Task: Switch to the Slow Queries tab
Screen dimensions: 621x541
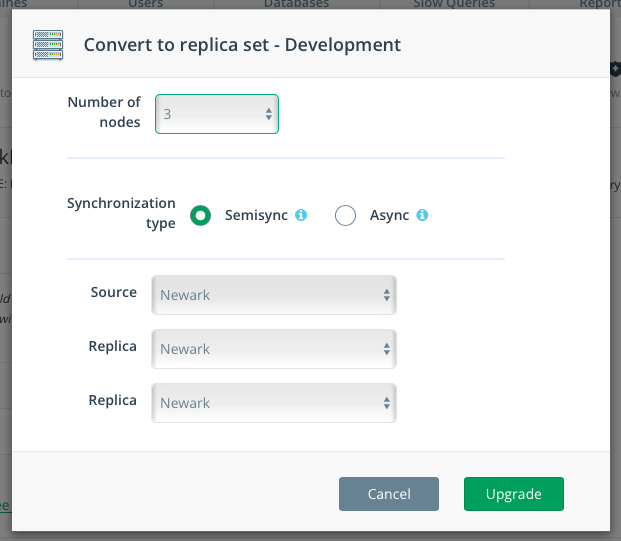Action: coord(454,4)
